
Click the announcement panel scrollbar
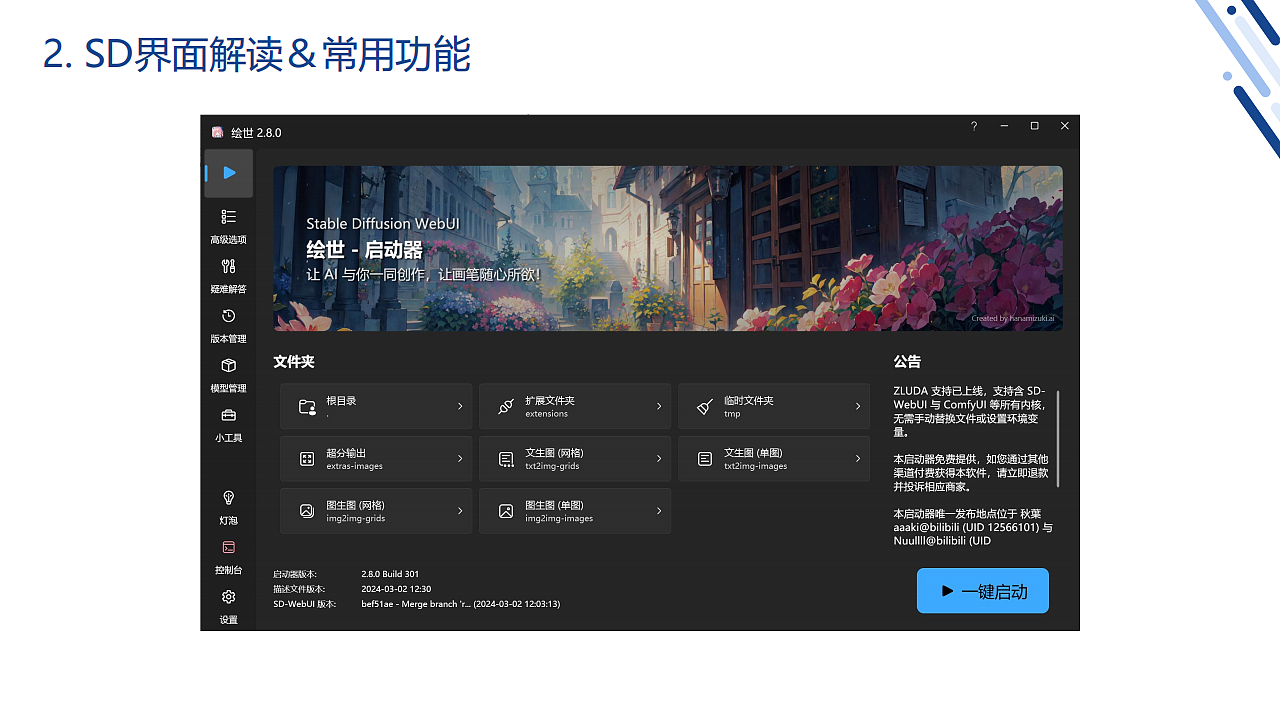click(x=1058, y=440)
